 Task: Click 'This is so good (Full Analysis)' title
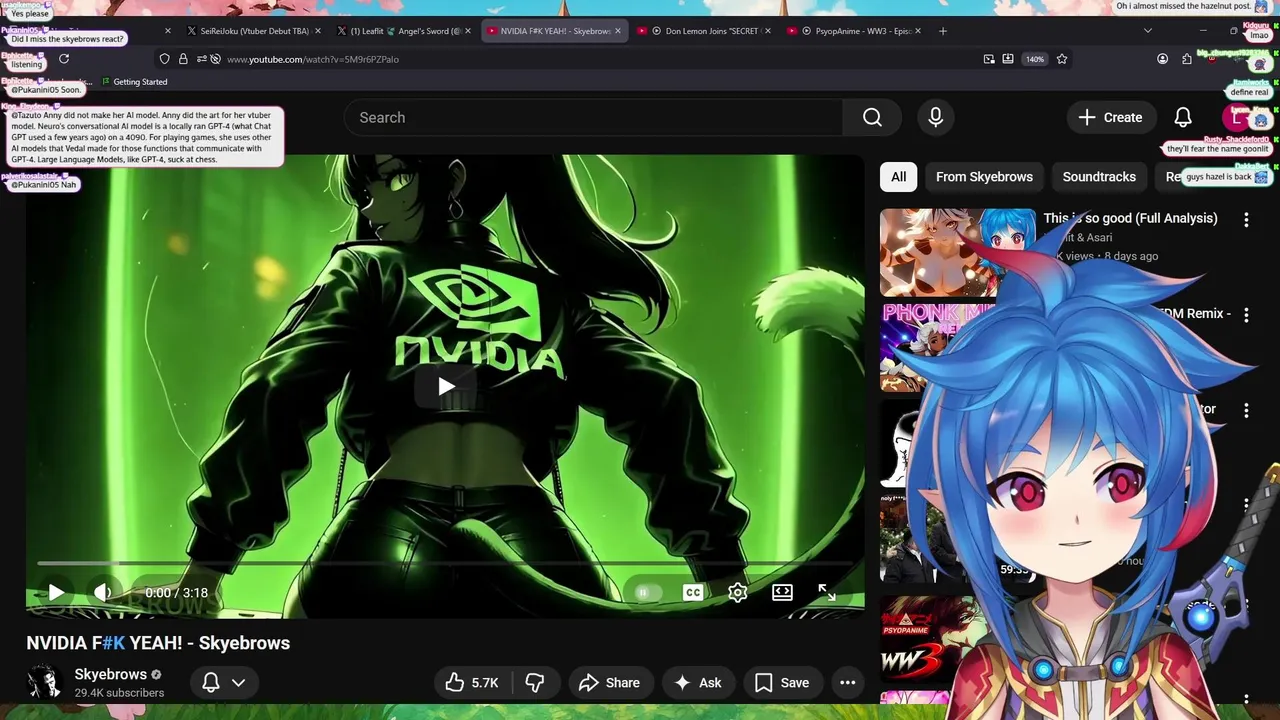coord(1130,218)
